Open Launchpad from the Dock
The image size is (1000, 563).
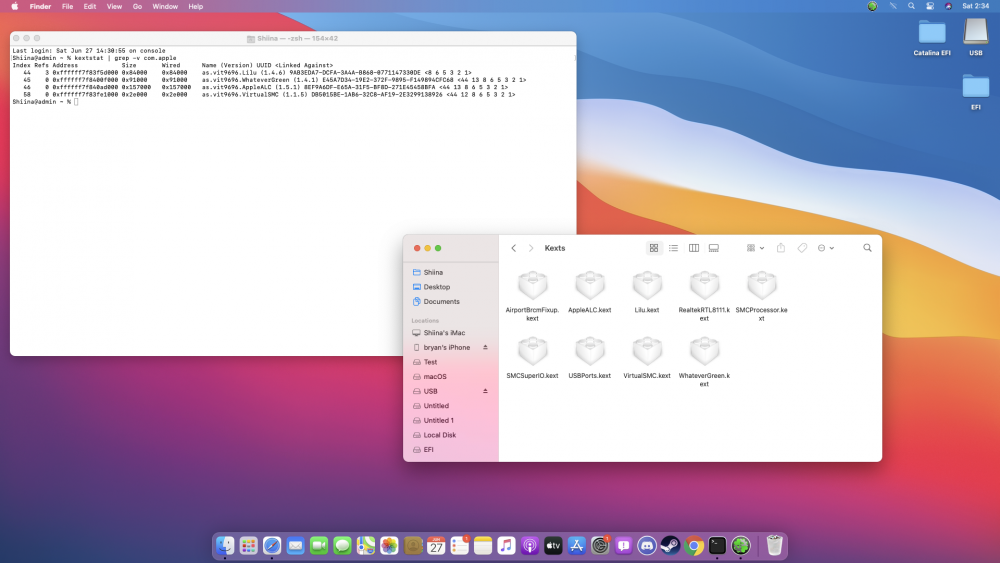click(x=249, y=546)
